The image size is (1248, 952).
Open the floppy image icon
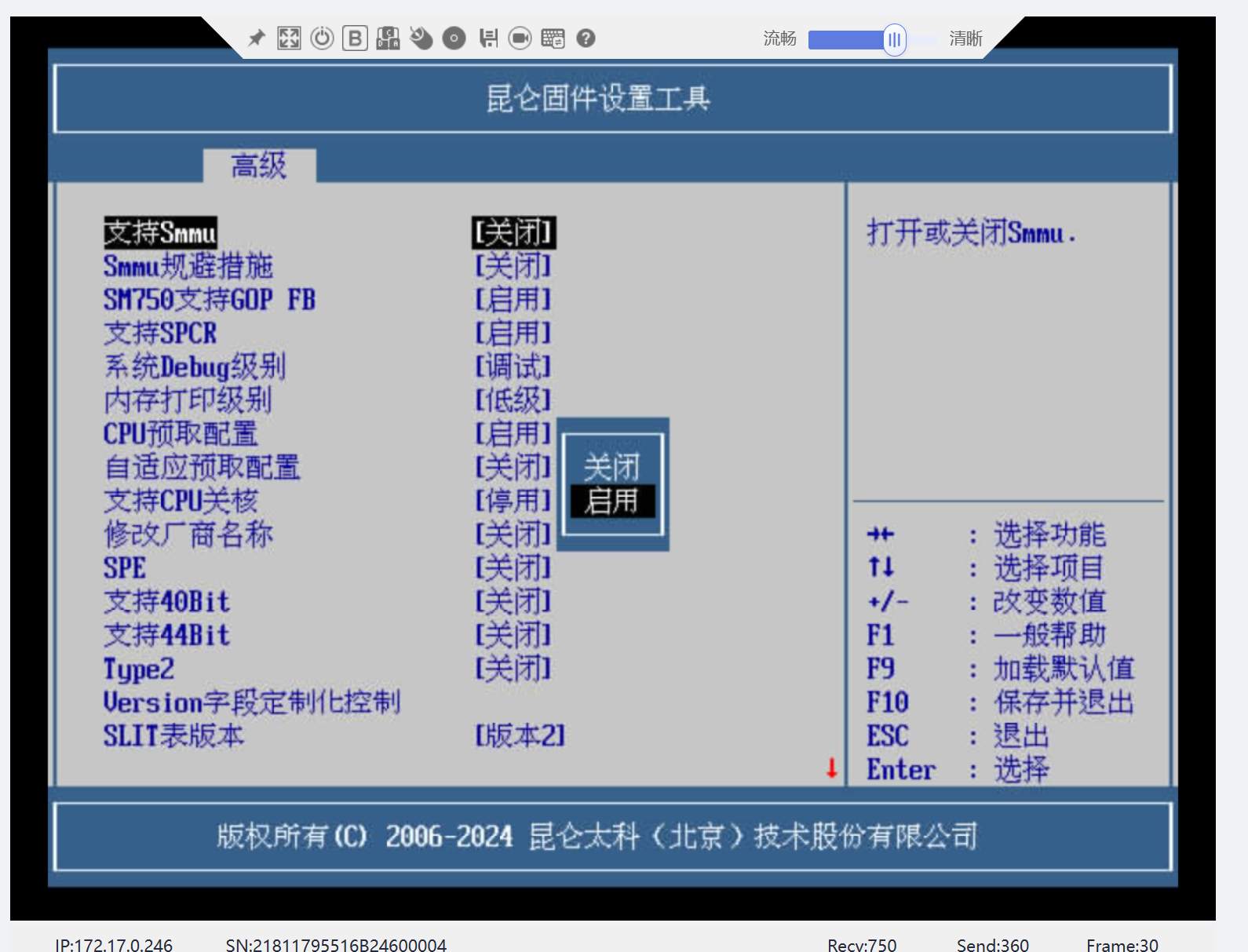(x=488, y=38)
